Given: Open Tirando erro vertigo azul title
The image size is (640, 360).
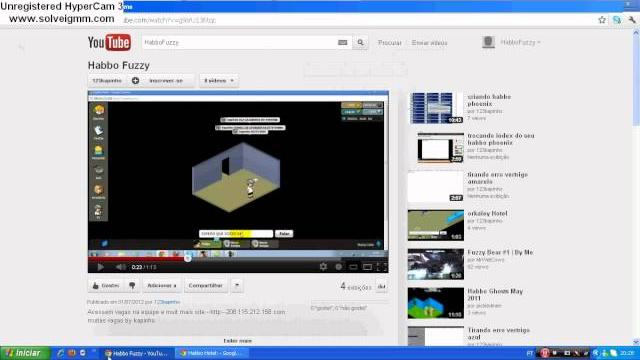Looking at the screenshot, I should point(498,333).
